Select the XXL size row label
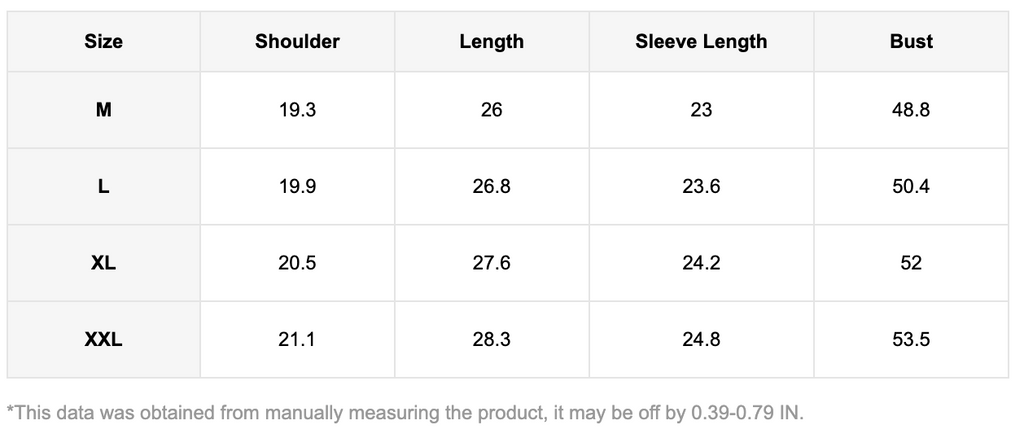This screenshot has height=438, width=1024. (104, 340)
